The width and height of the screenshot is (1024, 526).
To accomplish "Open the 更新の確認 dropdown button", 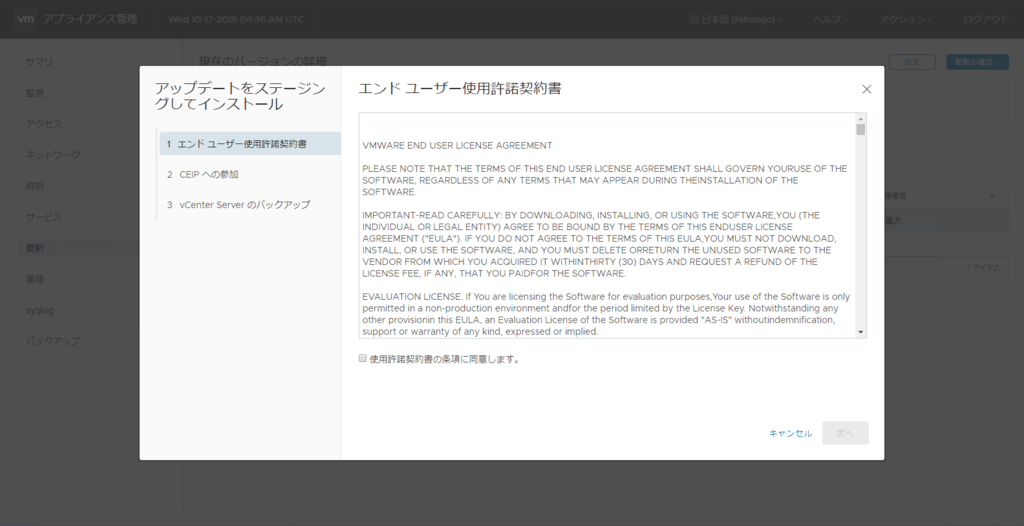I will 977,62.
